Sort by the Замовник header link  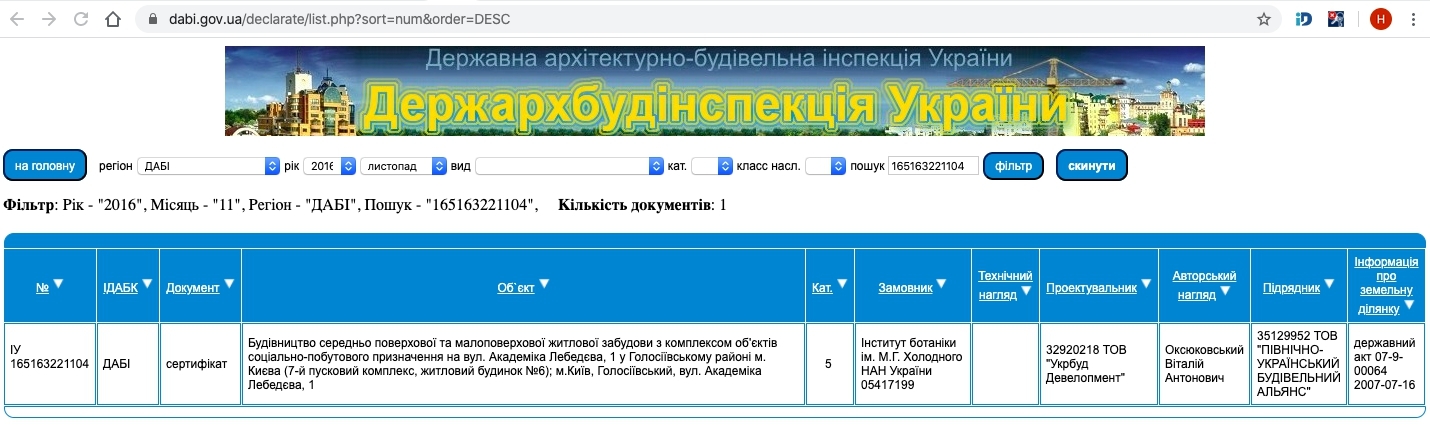[906, 288]
